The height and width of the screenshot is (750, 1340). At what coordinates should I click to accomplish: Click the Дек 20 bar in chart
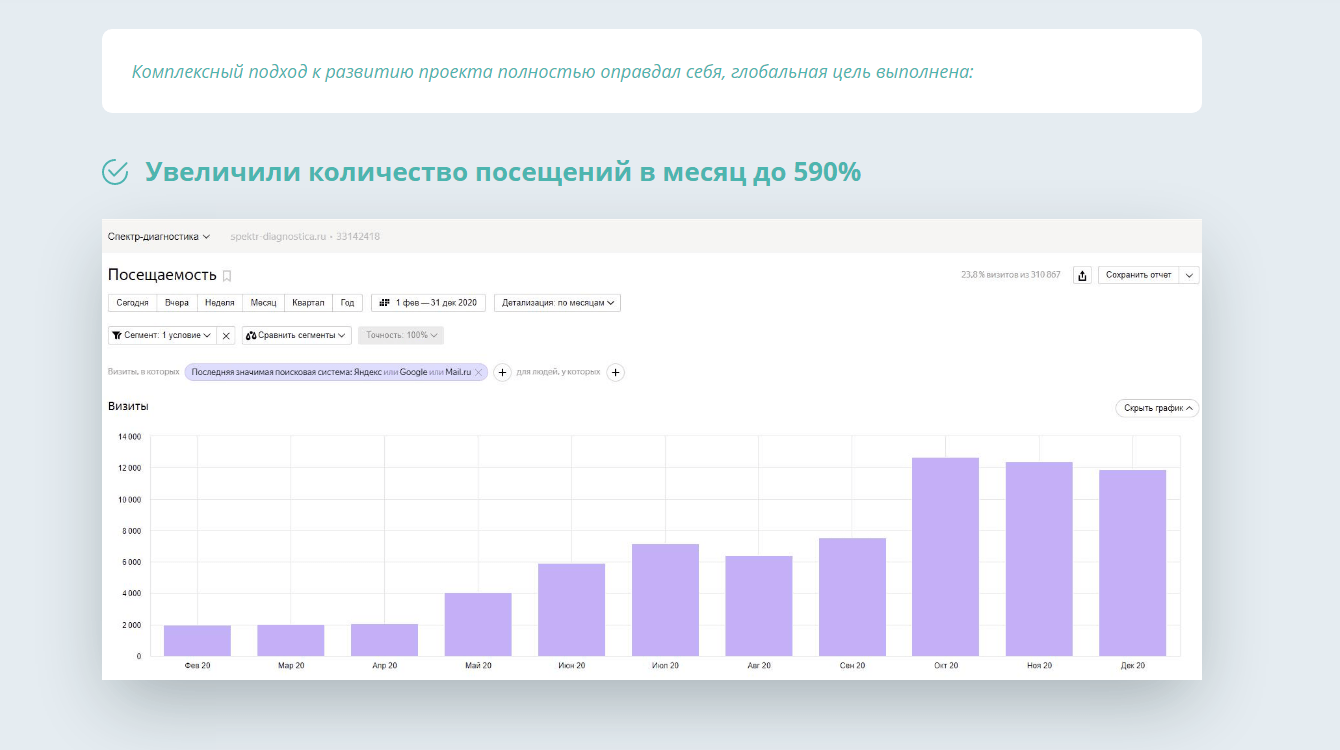click(x=1133, y=563)
